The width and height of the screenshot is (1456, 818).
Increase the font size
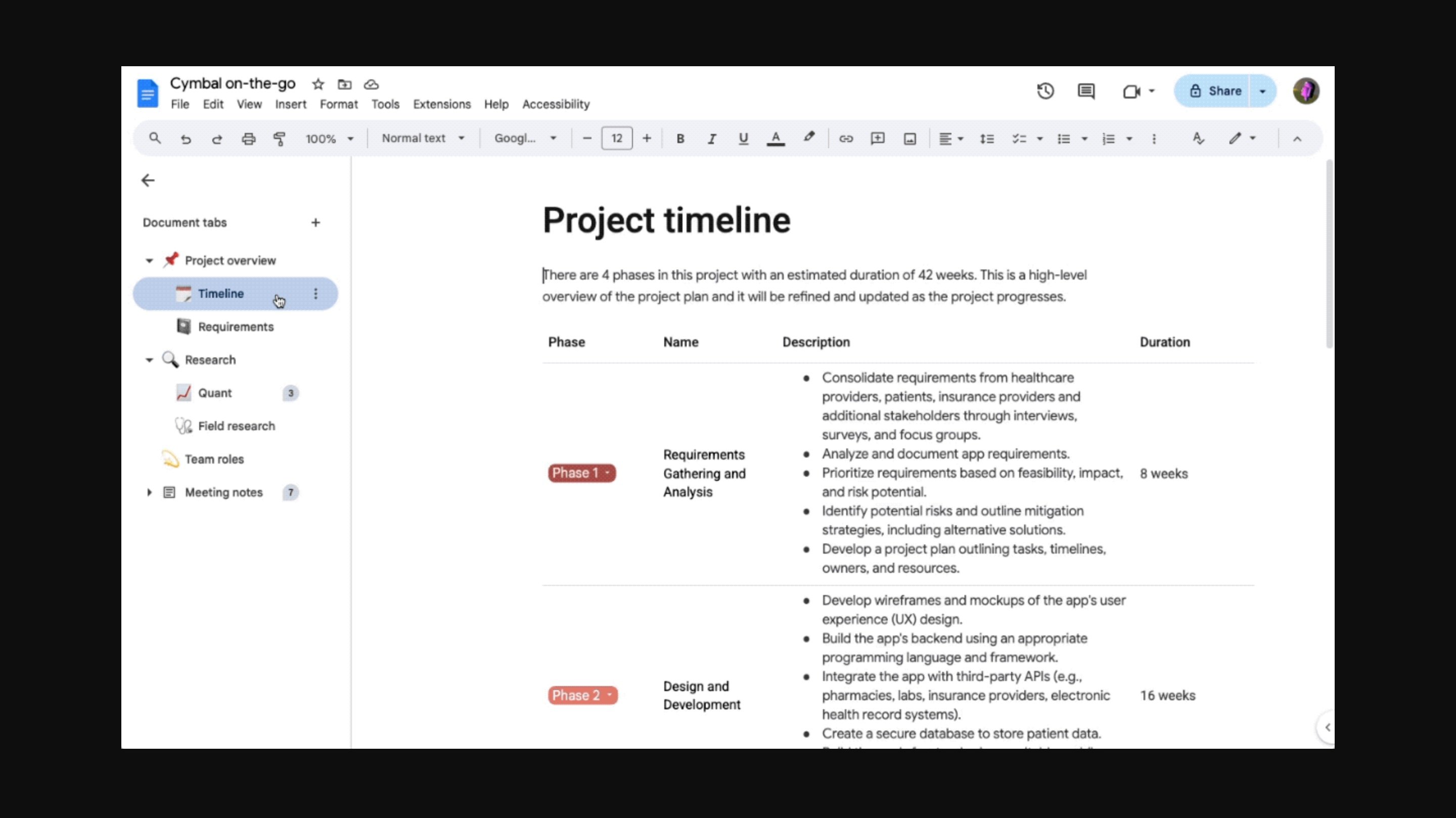pyautogui.click(x=647, y=139)
